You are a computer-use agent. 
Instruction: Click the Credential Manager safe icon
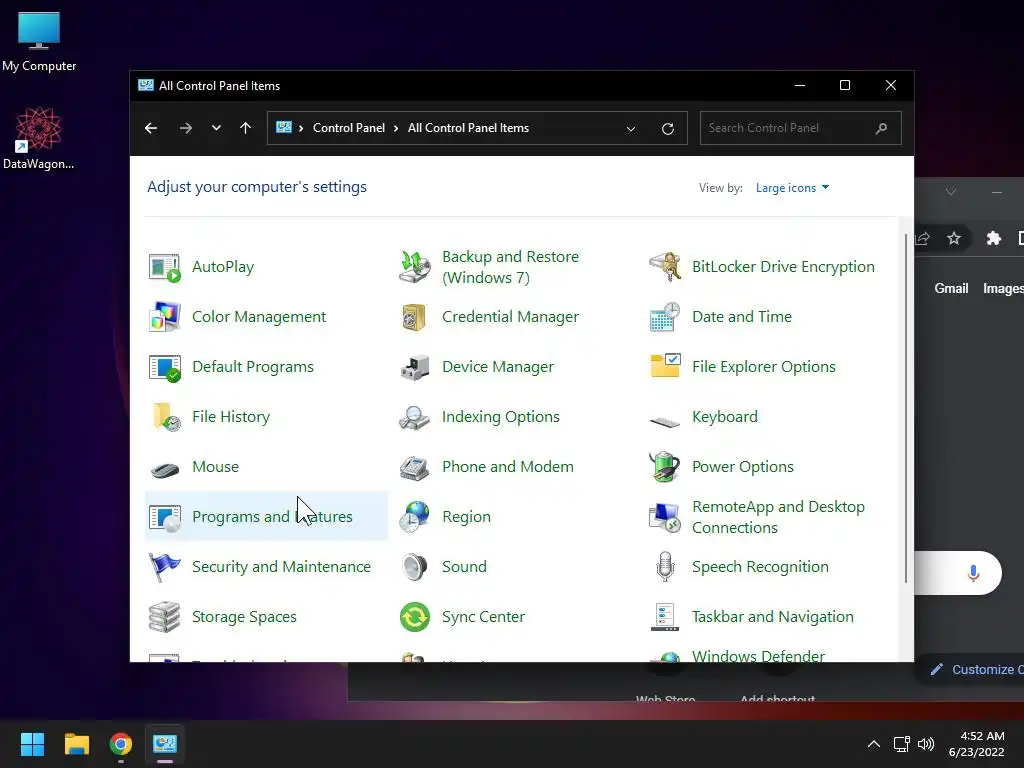pos(415,317)
